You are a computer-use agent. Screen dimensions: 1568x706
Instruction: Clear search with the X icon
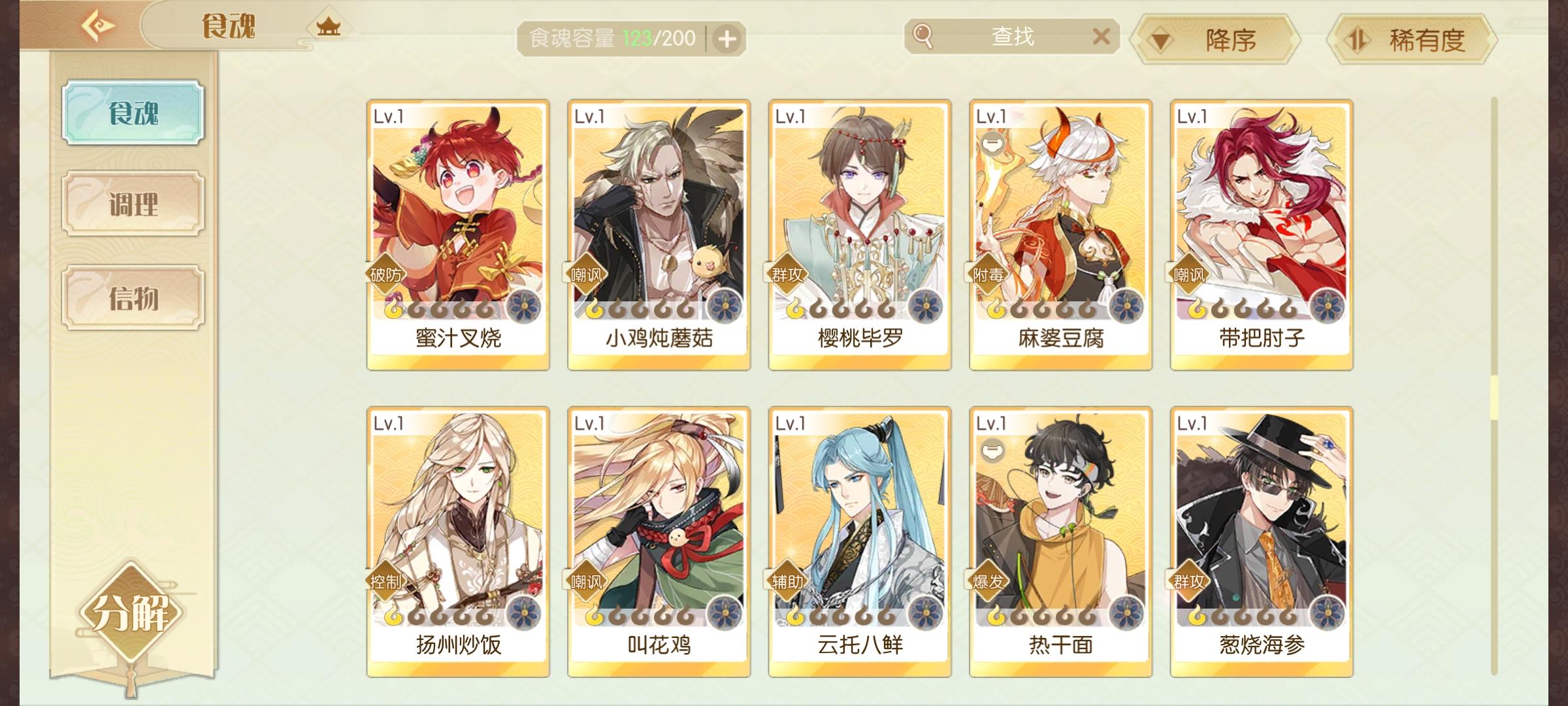coord(1101,36)
